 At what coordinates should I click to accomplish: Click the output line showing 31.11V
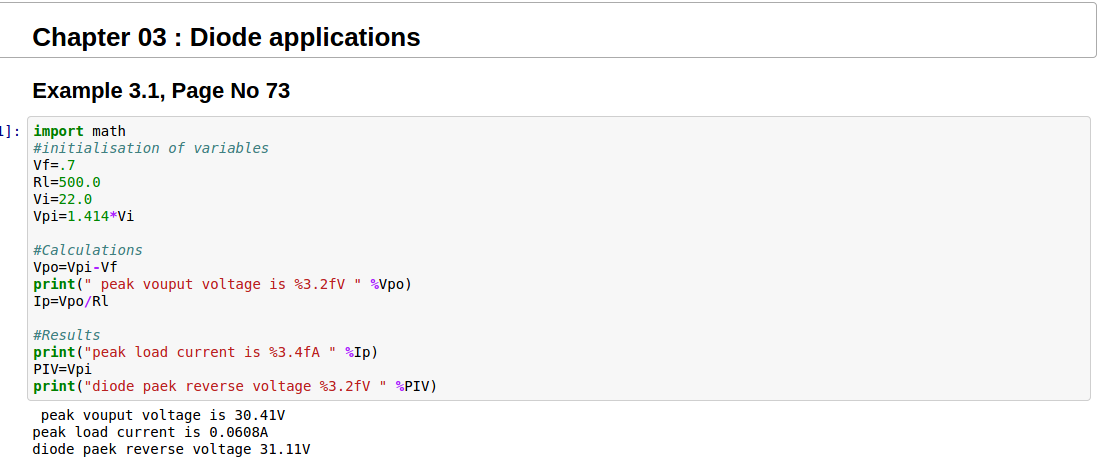(x=171, y=449)
